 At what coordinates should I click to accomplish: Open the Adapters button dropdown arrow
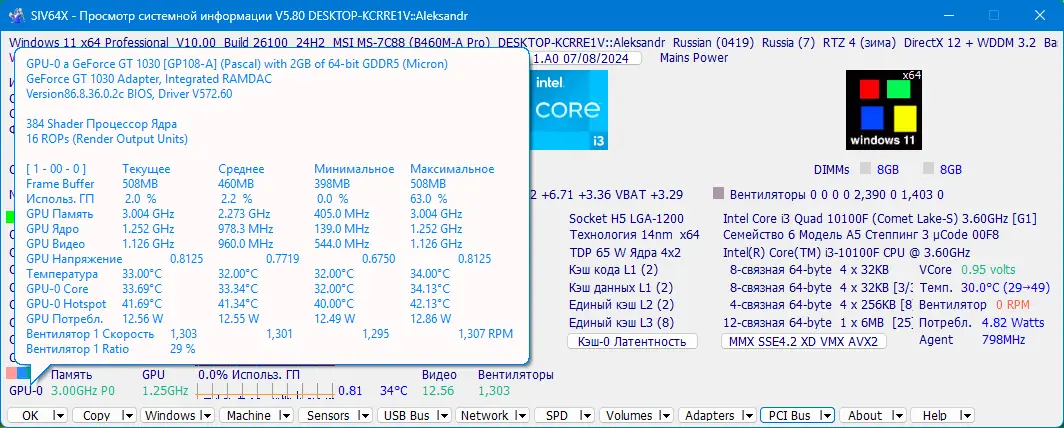[748, 415]
